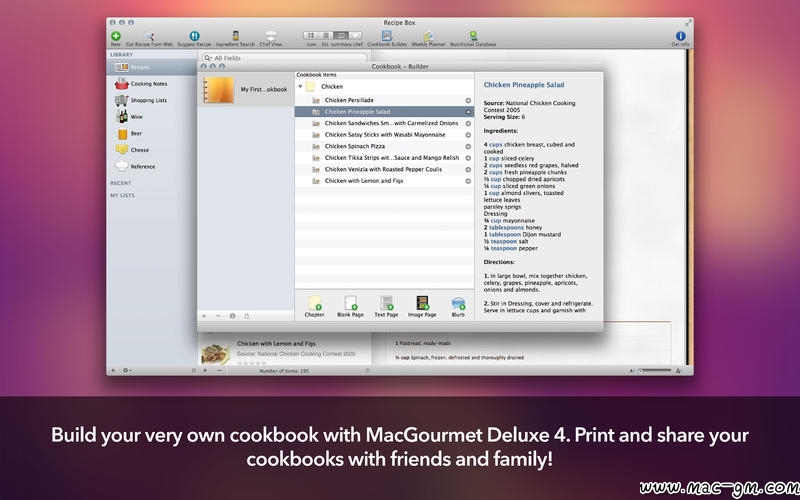This screenshot has height=500, width=800.
Task: Click plus button below cookbook list in Builder
Action: pos(204,316)
